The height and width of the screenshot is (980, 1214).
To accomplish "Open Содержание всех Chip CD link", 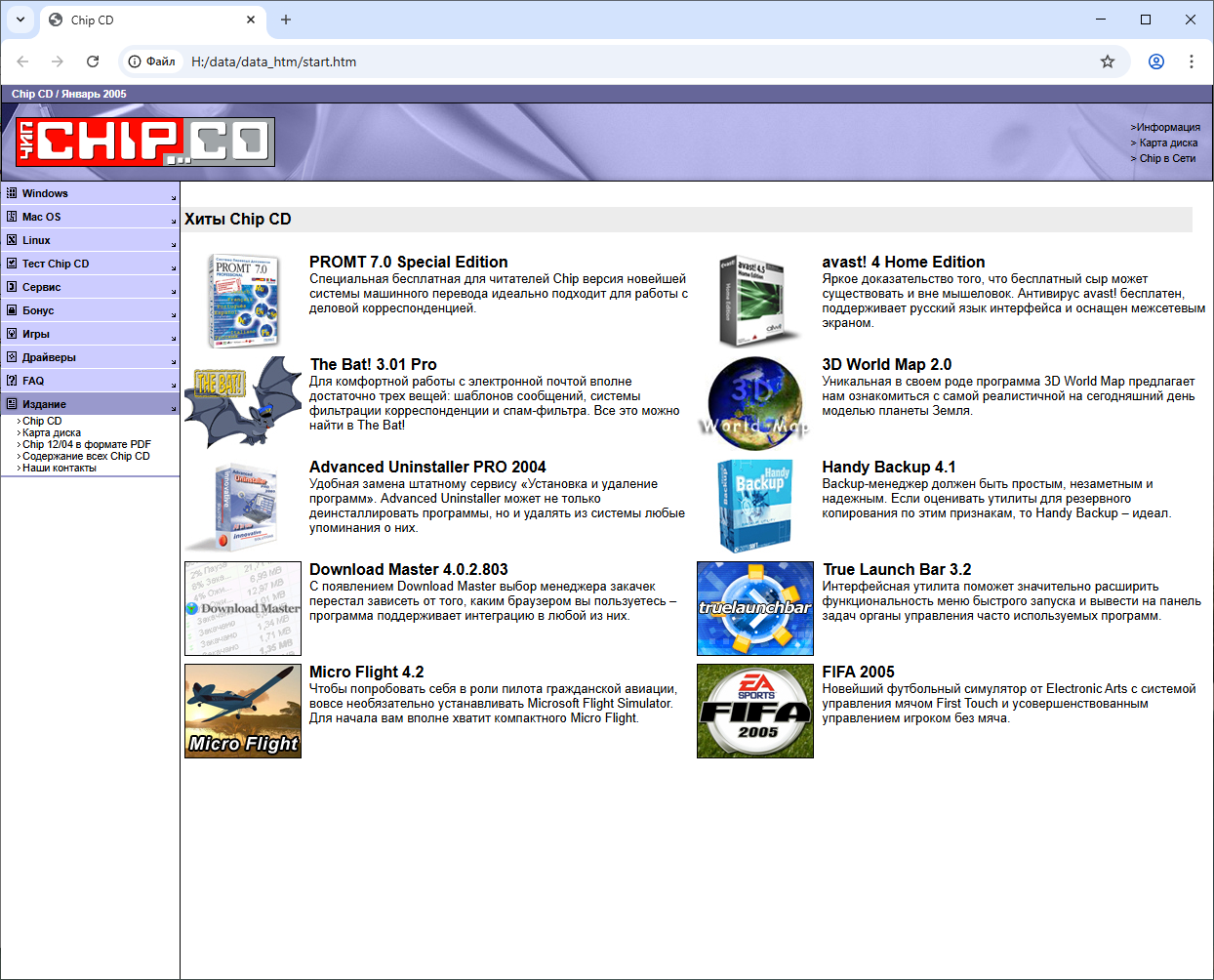I will [86, 457].
